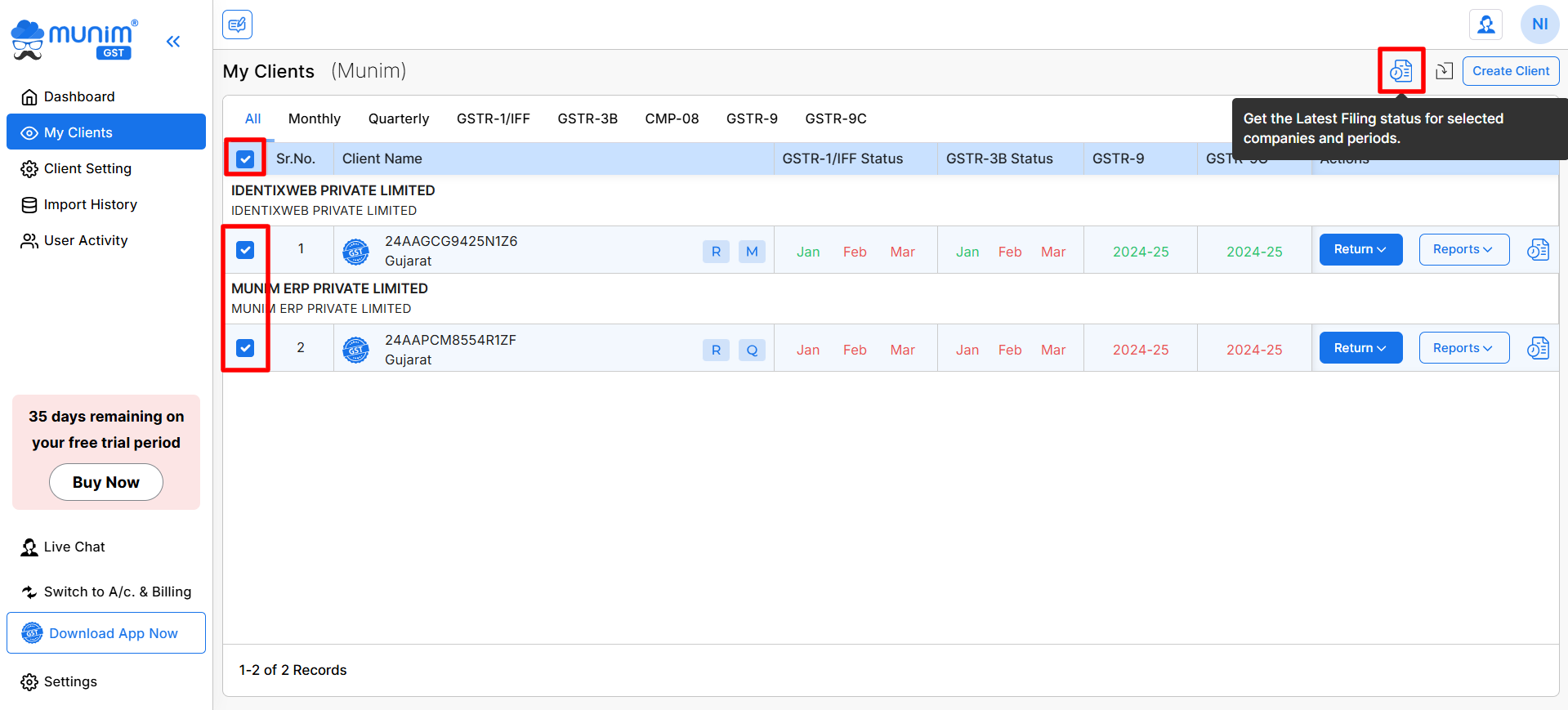Switch to the GSTR-3B tab
Image resolution: width=1568 pixels, height=710 pixels.
[x=587, y=119]
